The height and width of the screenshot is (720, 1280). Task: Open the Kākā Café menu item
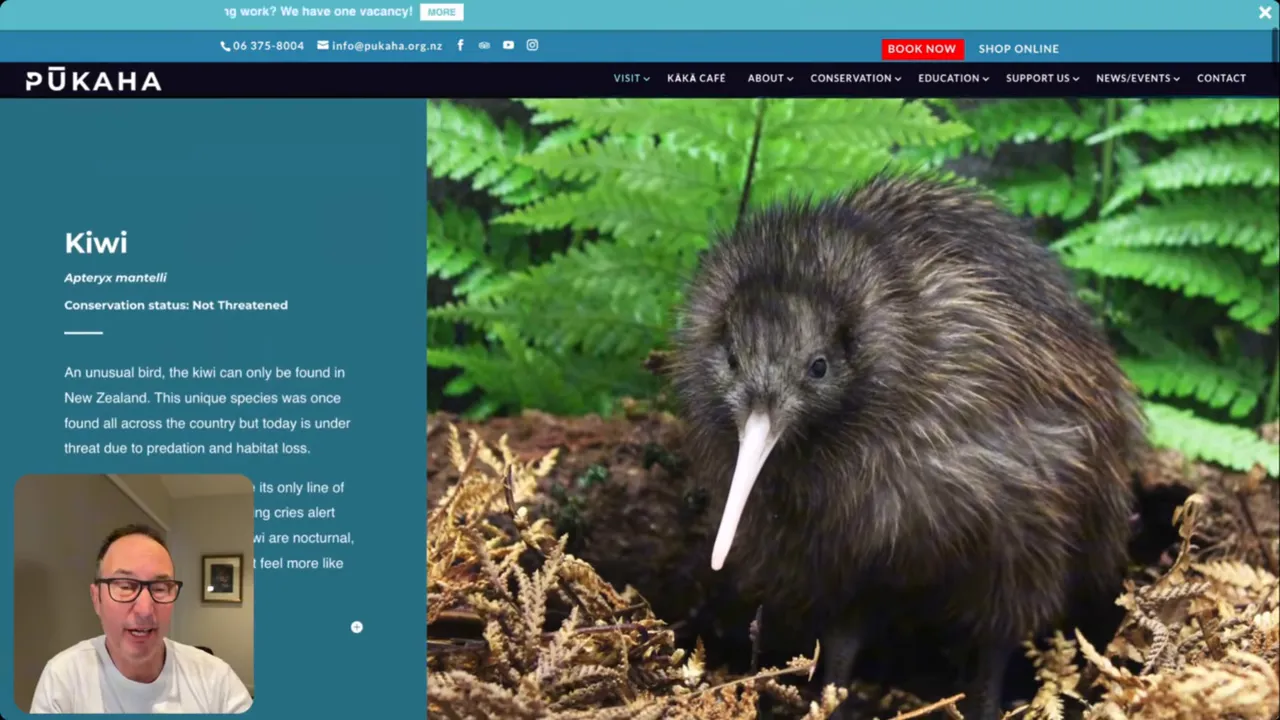tap(696, 78)
